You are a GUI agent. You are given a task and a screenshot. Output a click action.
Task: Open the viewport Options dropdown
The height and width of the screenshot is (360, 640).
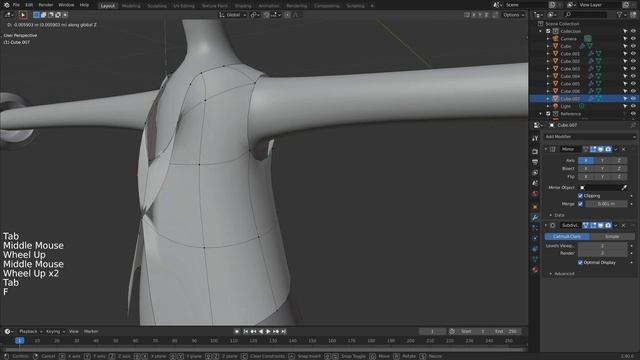click(x=513, y=15)
